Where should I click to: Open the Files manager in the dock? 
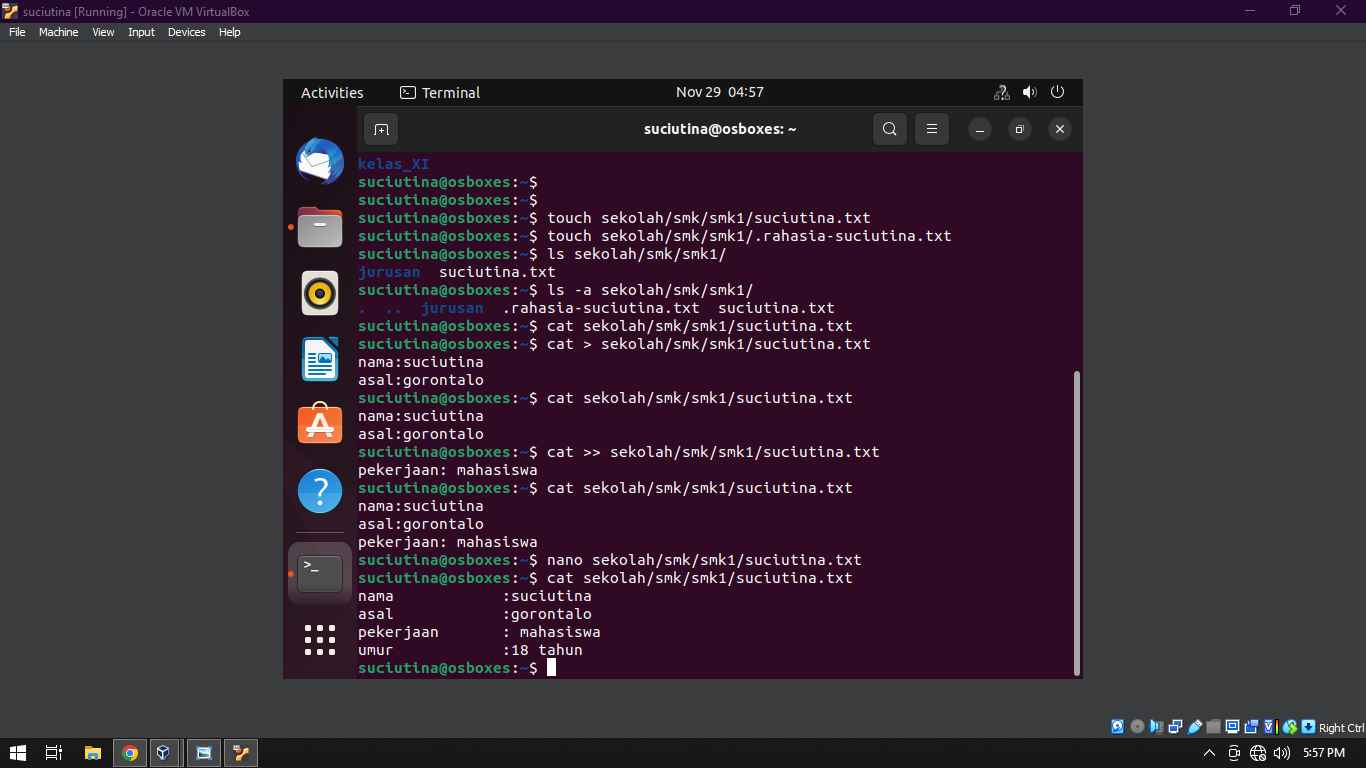coord(320,228)
